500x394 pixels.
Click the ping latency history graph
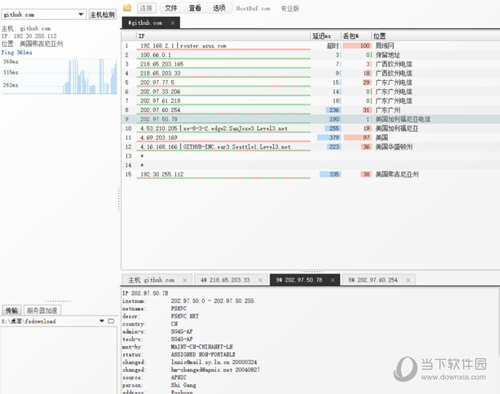(x=59, y=76)
